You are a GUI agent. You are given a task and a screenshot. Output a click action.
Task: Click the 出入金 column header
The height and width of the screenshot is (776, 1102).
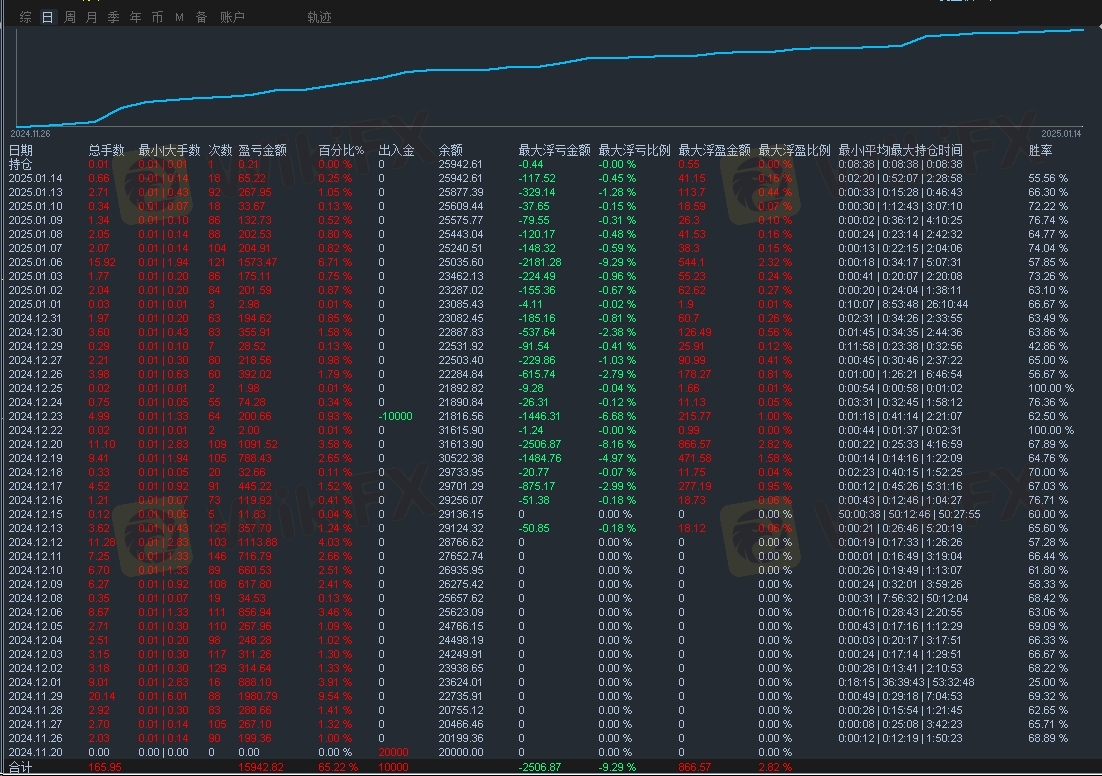[x=396, y=150]
